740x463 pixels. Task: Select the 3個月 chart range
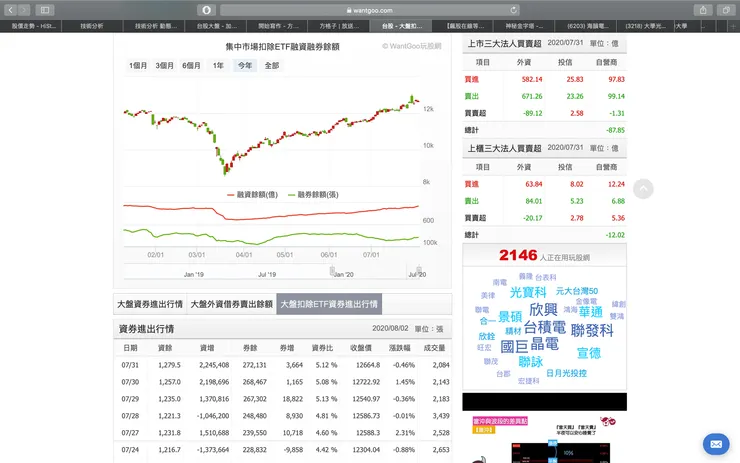(165, 66)
